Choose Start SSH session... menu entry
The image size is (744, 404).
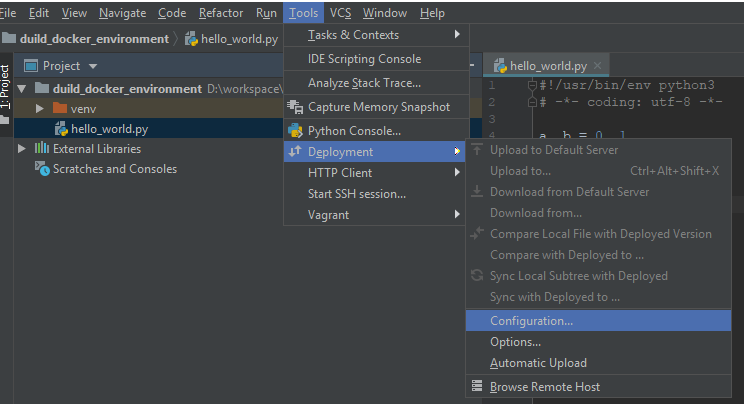tap(357, 193)
